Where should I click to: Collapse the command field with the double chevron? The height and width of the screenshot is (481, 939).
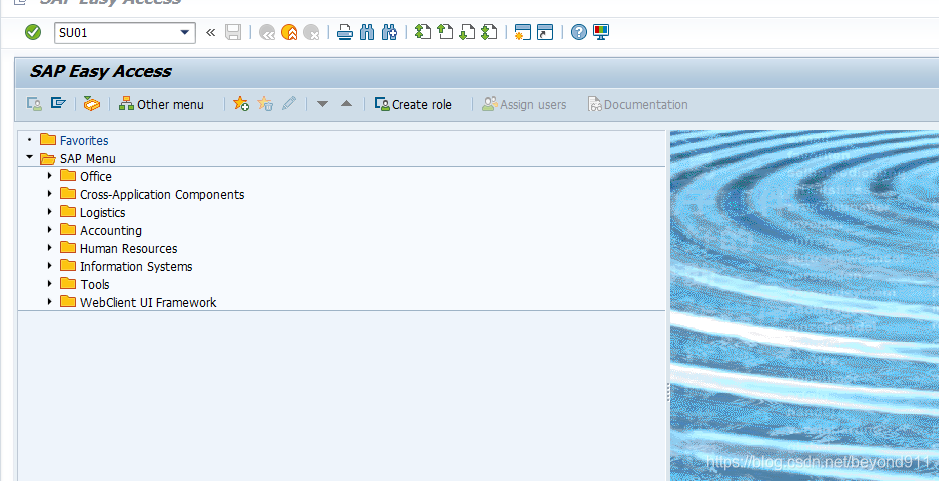[x=210, y=32]
